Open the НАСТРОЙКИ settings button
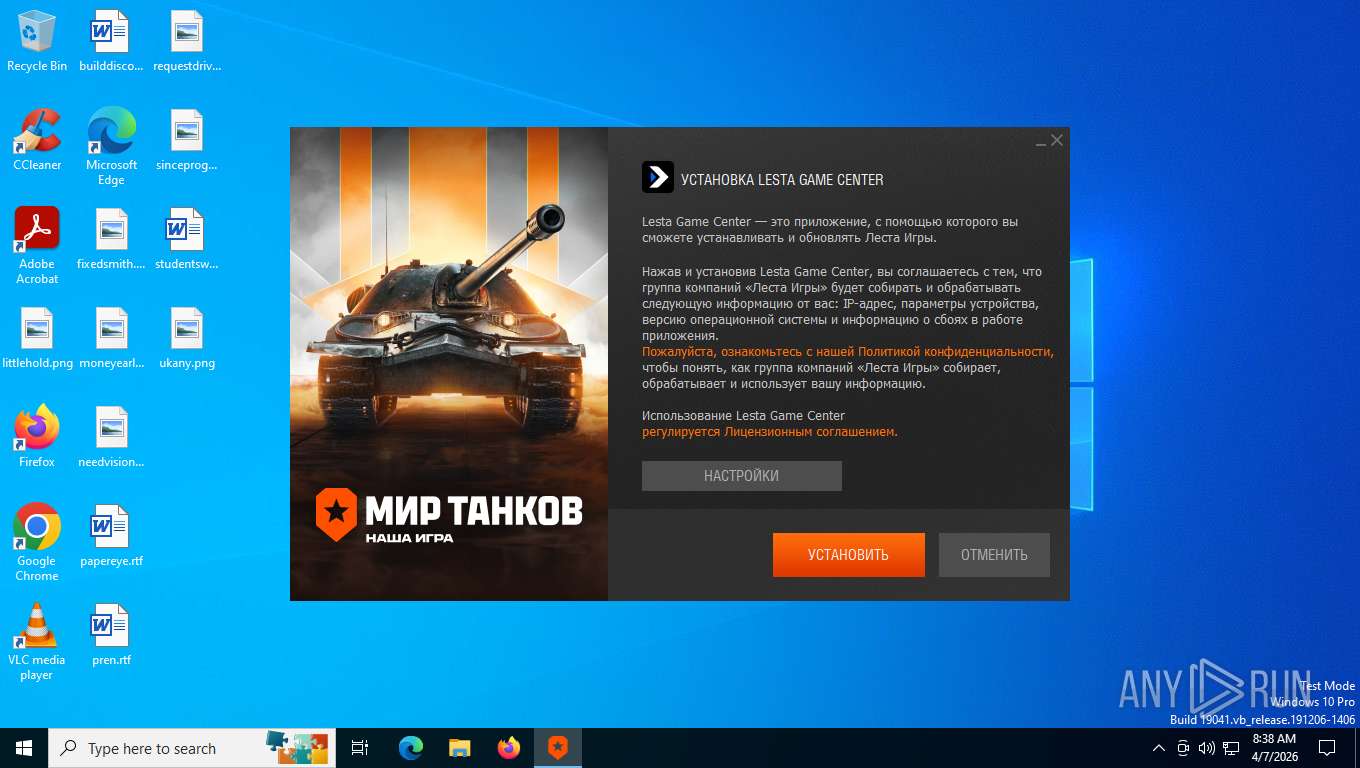The image size is (1360, 768). point(741,476)
